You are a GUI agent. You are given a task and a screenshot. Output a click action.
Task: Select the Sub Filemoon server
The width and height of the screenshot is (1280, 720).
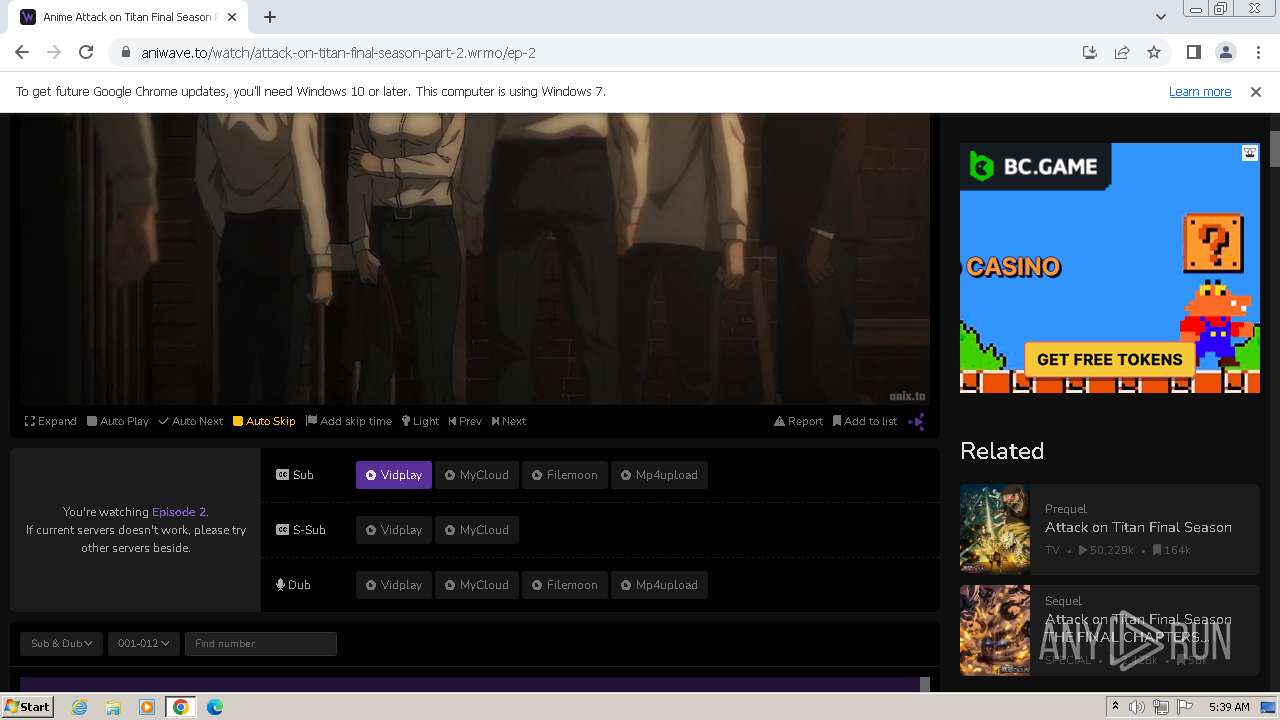click(564, 475)
